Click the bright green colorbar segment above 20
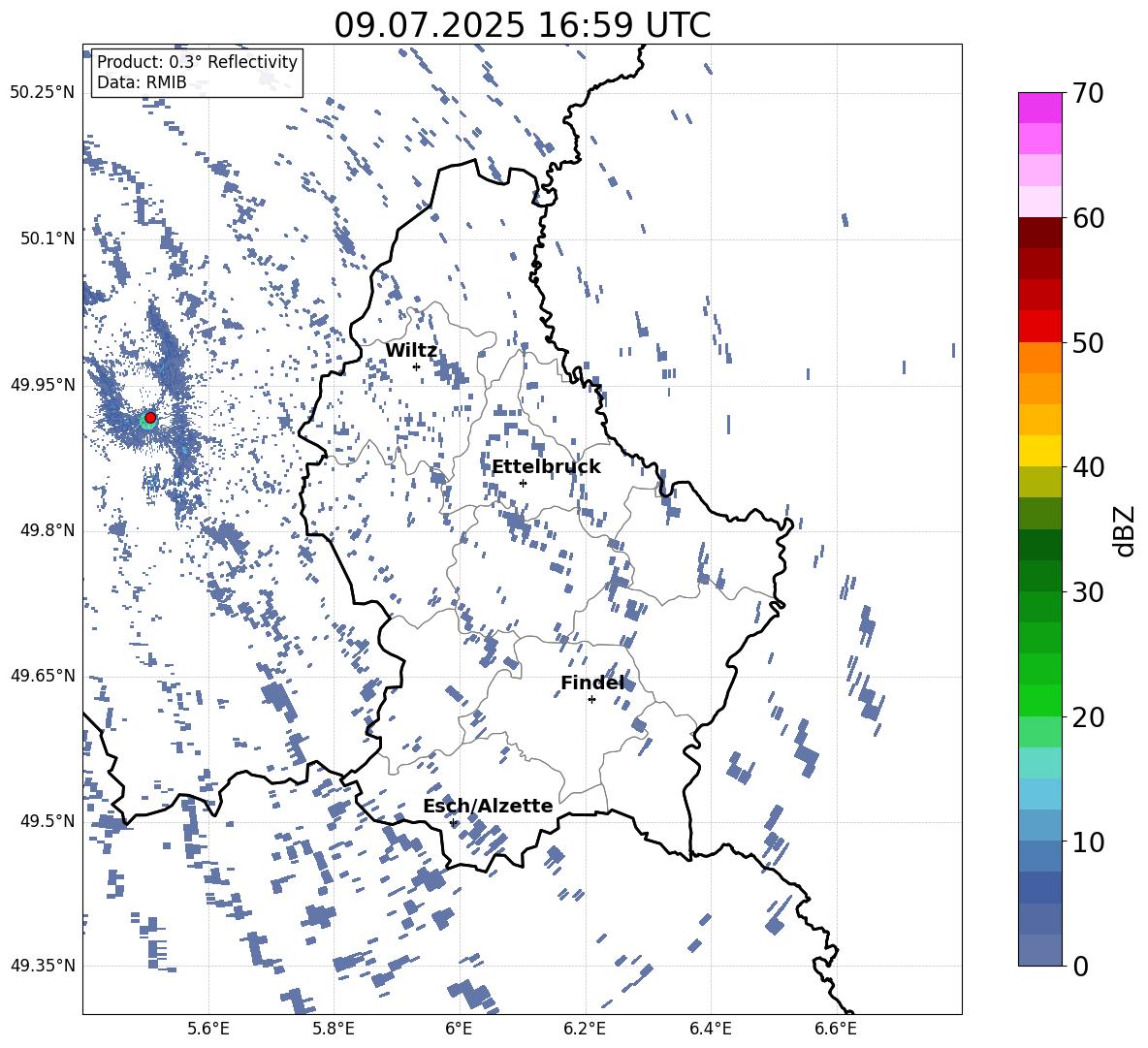Viewport: 1148px width, 1048px height. [x=1040, y=700]
